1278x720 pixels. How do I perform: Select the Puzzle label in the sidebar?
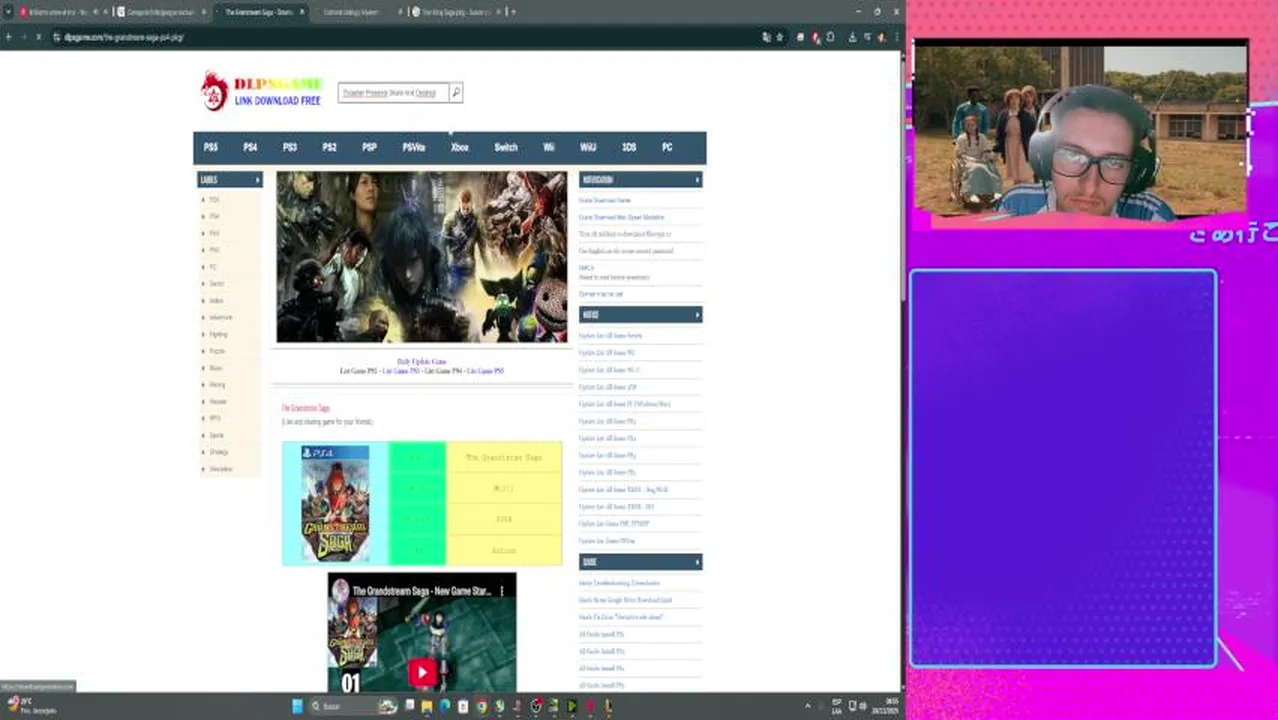(217, 352)
